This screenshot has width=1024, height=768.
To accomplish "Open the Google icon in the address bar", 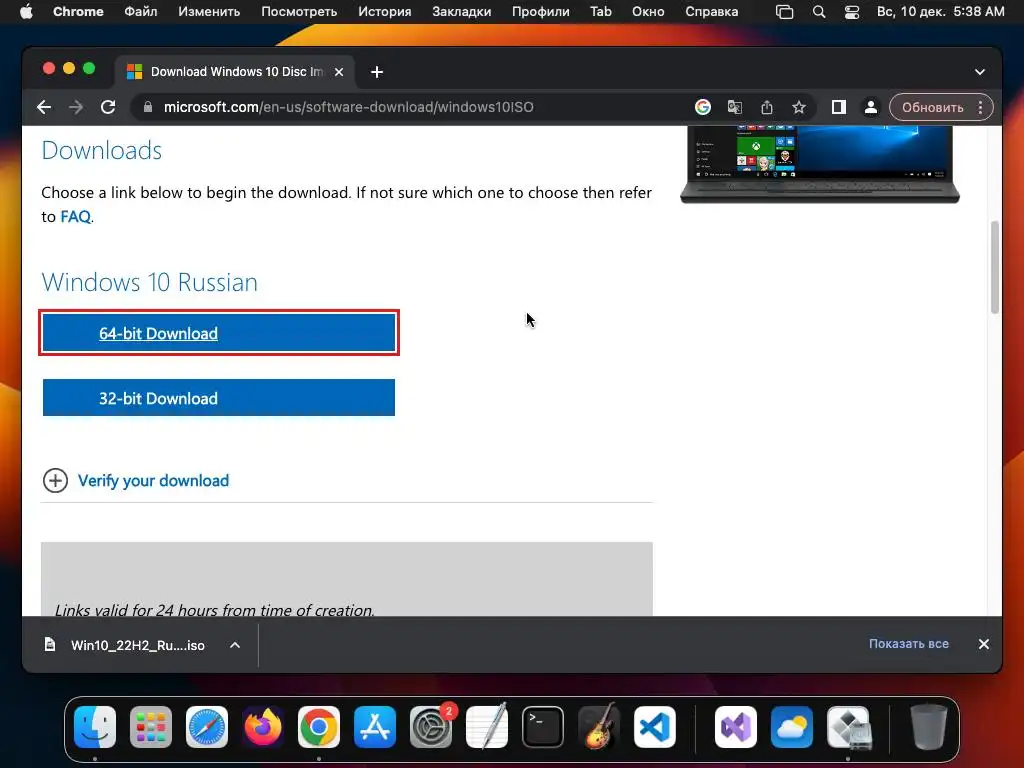I will [703, 107].
